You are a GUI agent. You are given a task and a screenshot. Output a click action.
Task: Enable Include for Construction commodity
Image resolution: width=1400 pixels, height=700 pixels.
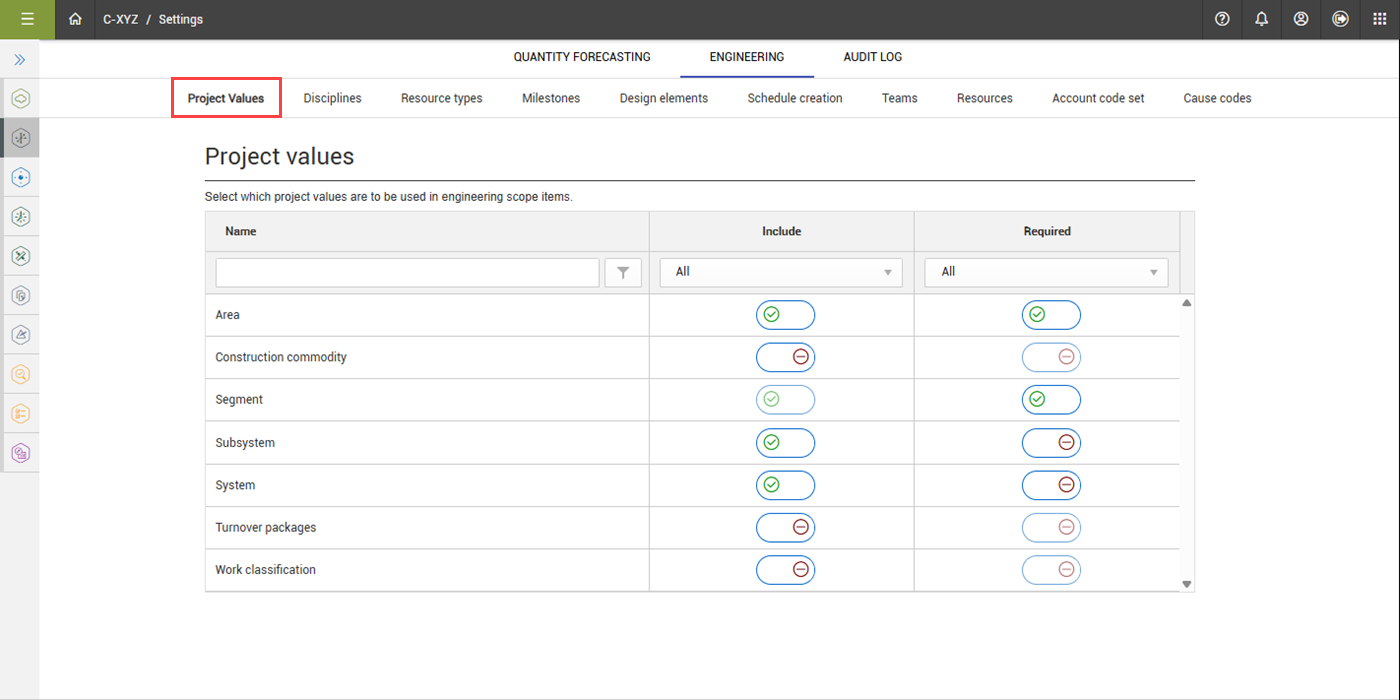tap(785, 357)
